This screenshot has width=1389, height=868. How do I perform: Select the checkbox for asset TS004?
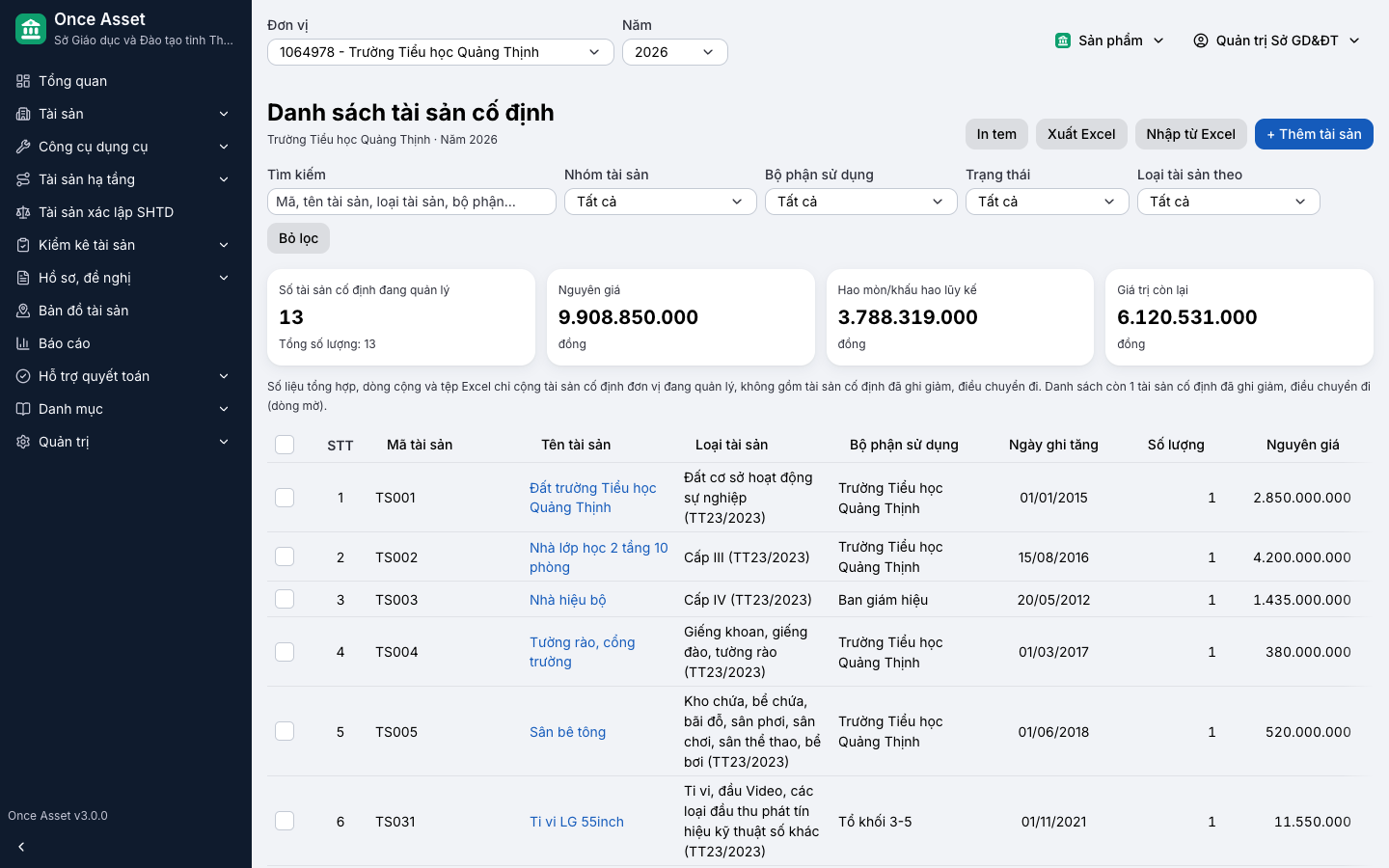click(x=285, y=652)
